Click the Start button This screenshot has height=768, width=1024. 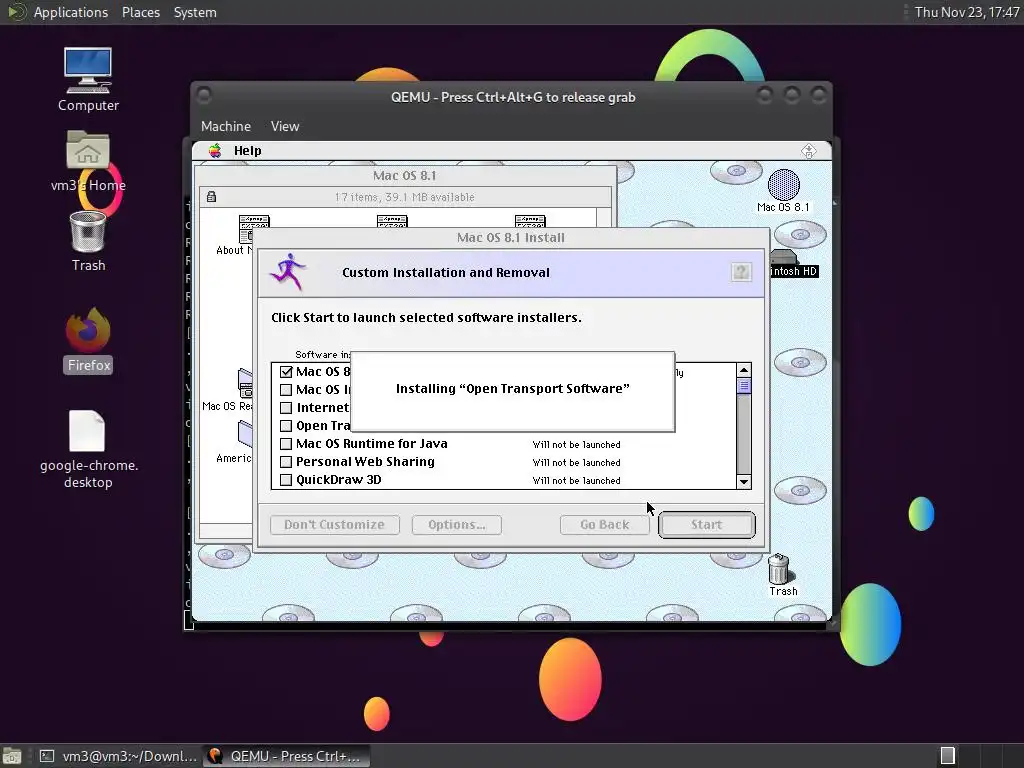coord(707,524)
